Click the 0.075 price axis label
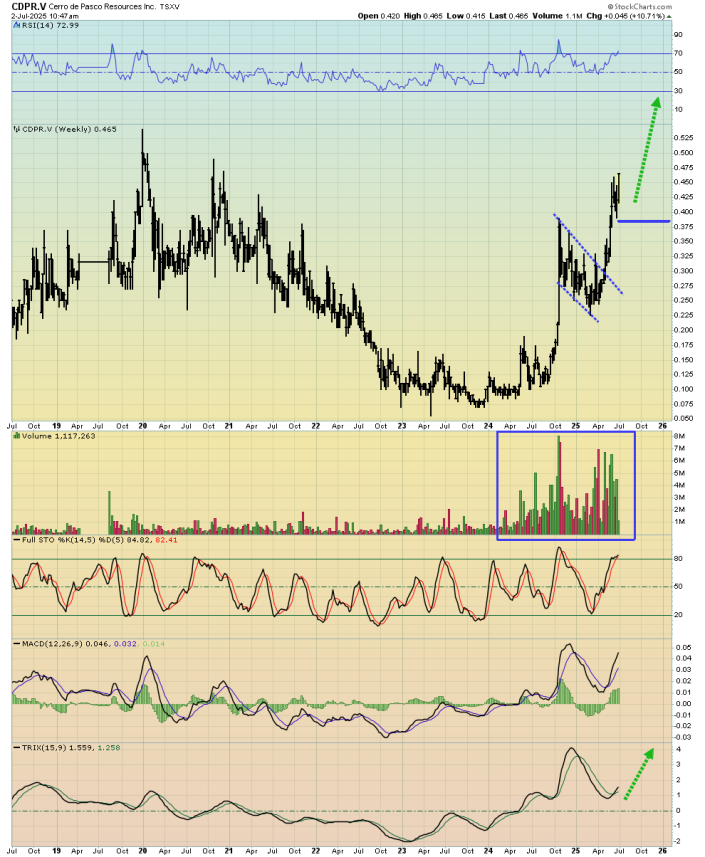Image resolution: width=705 pixels, height=857 pixels. (x=683, y=403)
